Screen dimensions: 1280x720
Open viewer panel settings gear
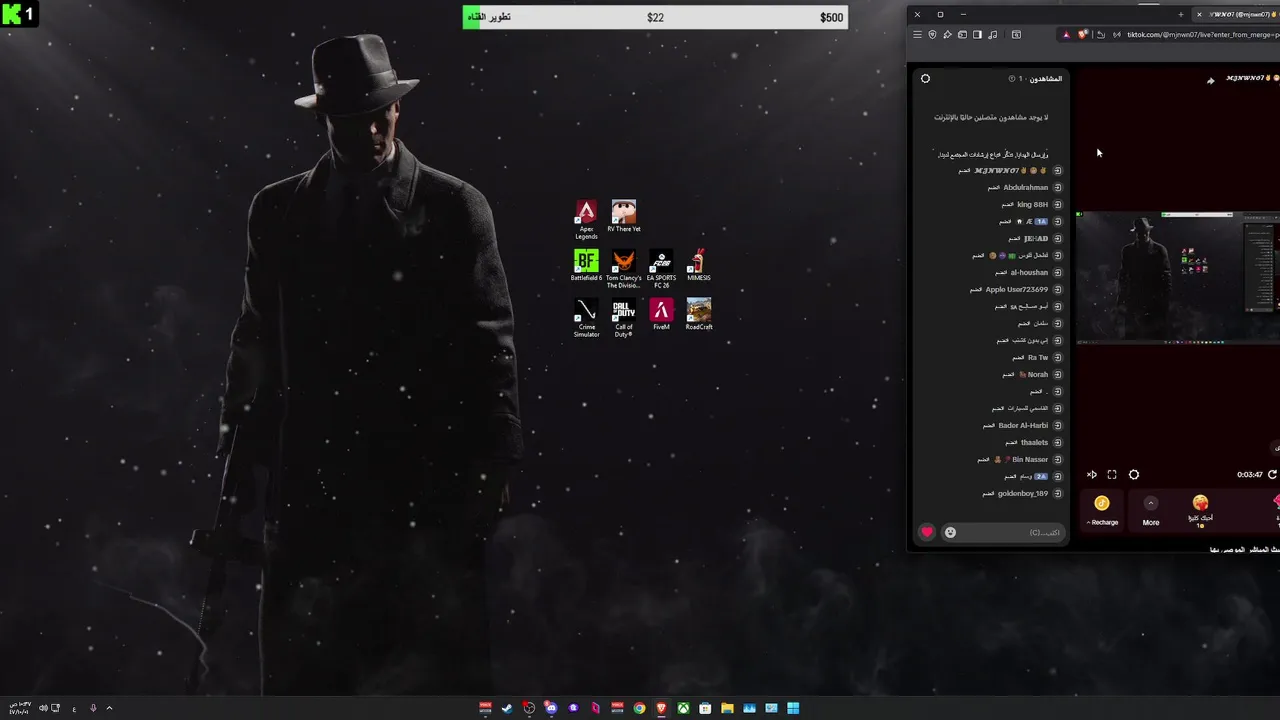tap(925, 78)
